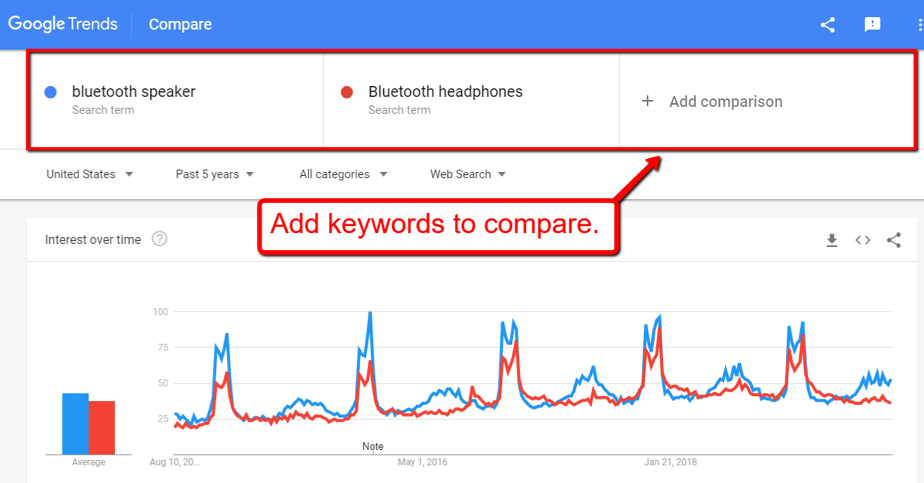Open the more options menu in the header
Viewport: 924px width, 483px height.
(x=918, y=25)
